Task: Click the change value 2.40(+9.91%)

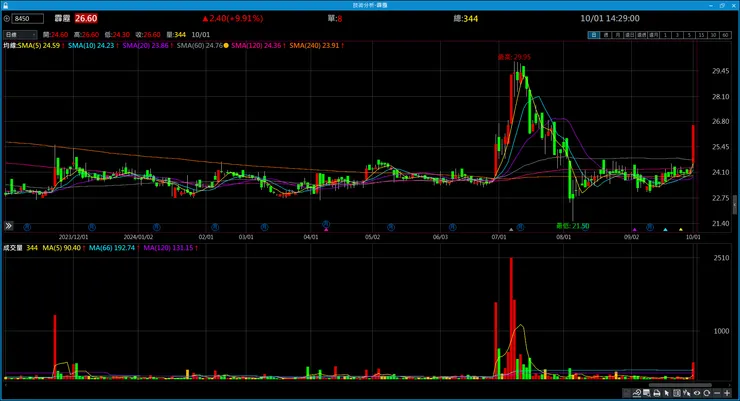Action: 236,18
